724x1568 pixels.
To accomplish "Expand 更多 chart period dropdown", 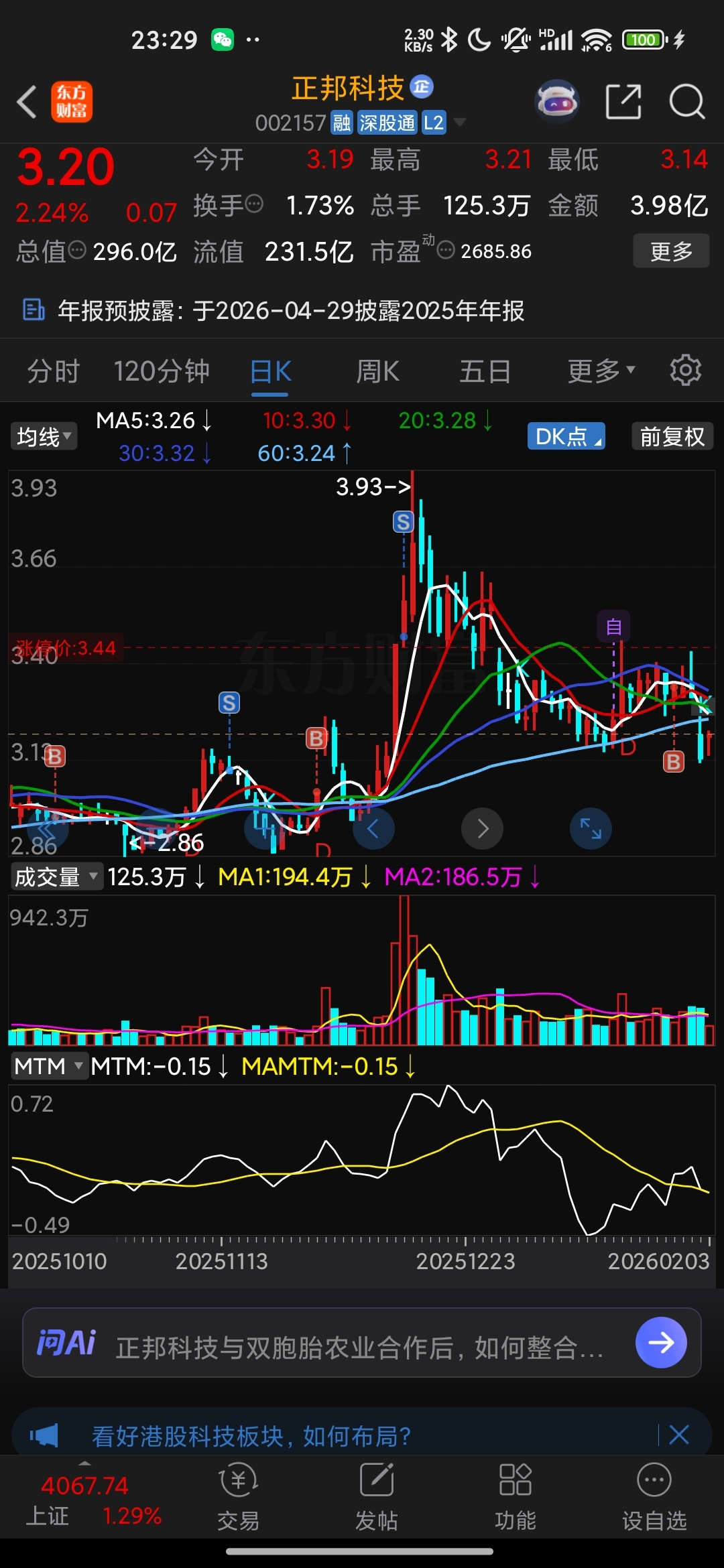I will (601, 371).
